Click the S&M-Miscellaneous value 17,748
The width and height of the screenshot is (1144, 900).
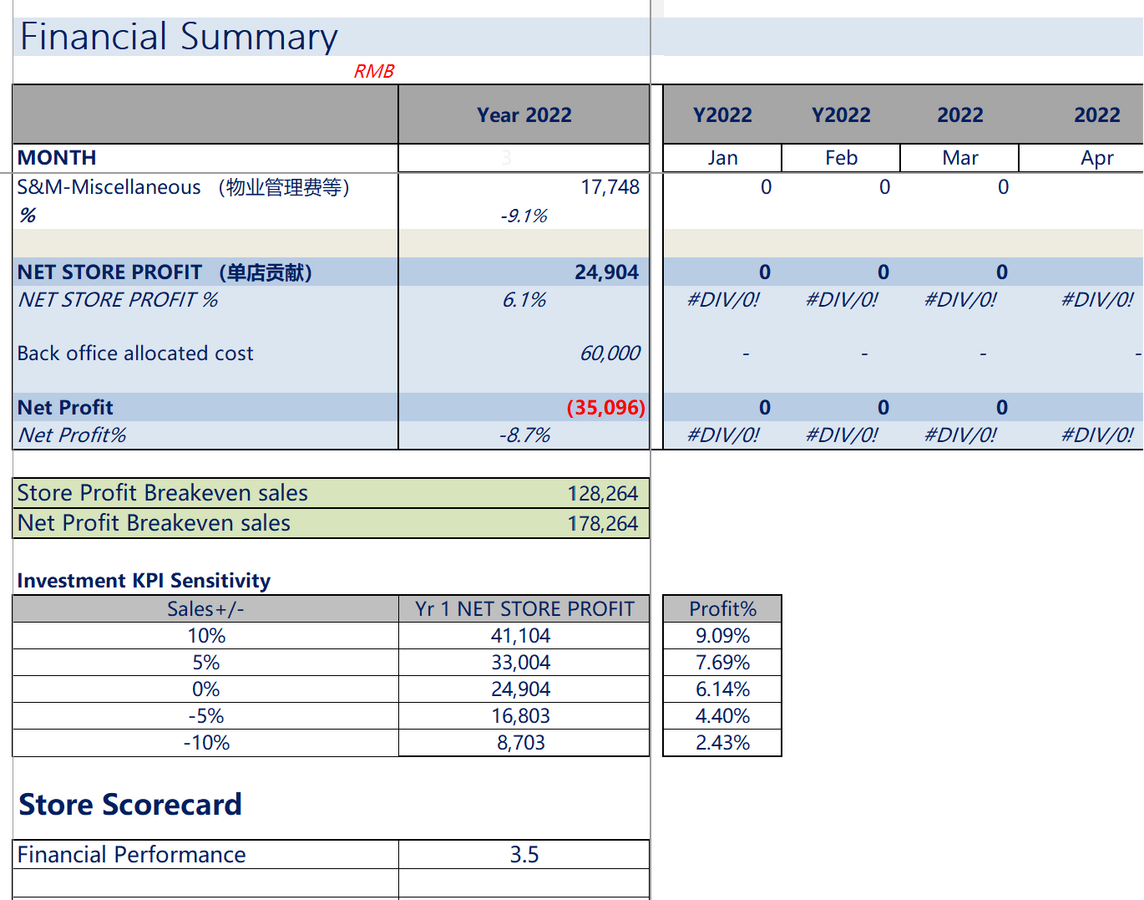(609, 187)
